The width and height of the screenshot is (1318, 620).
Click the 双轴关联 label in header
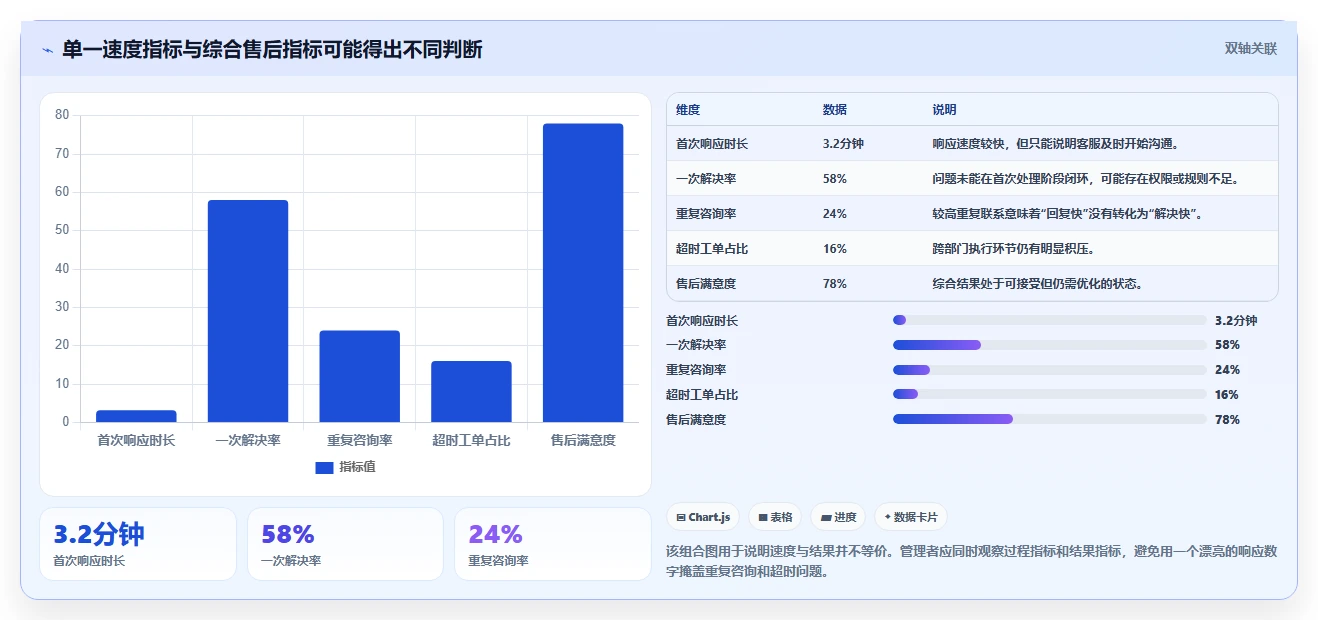[1251, 48]
